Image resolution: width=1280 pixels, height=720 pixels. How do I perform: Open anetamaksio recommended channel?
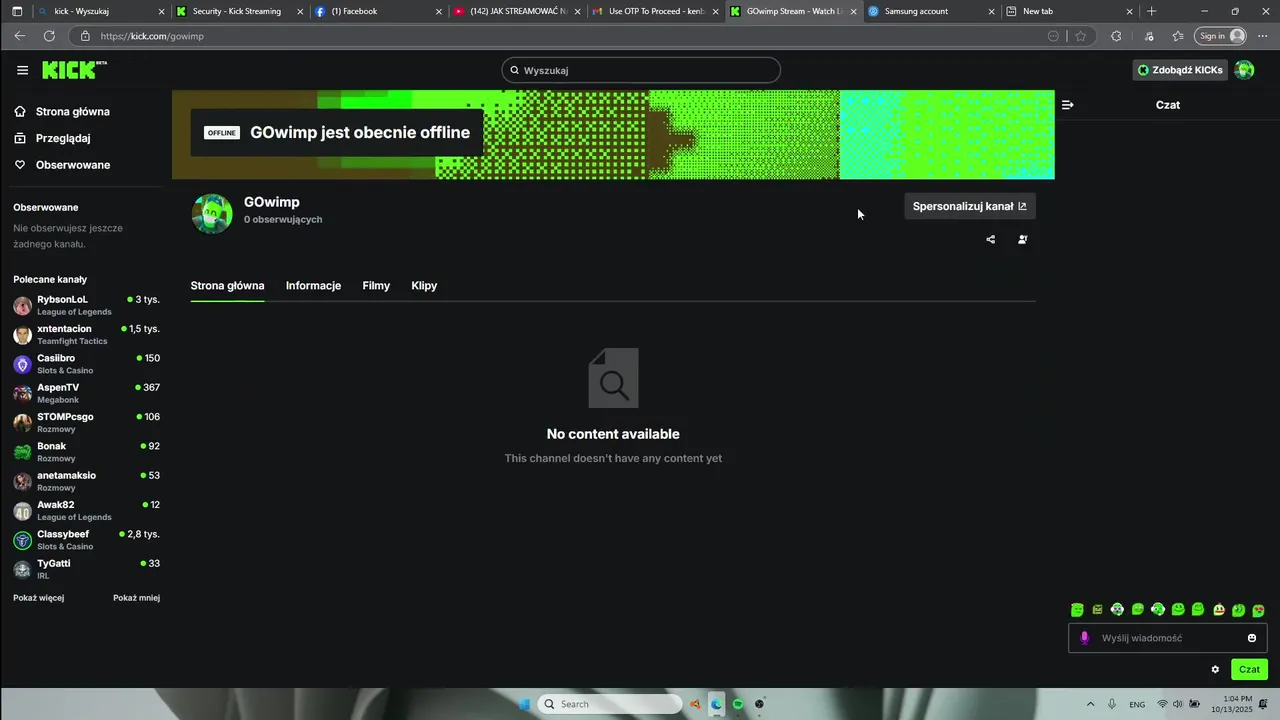click(x=86, y=481)
